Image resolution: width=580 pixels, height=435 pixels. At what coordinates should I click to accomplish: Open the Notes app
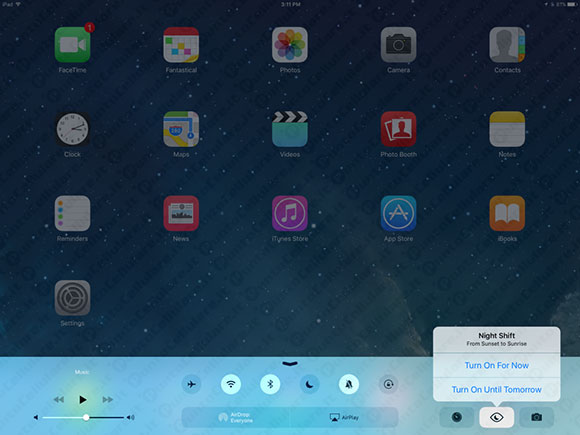click(x=507, y=129)
